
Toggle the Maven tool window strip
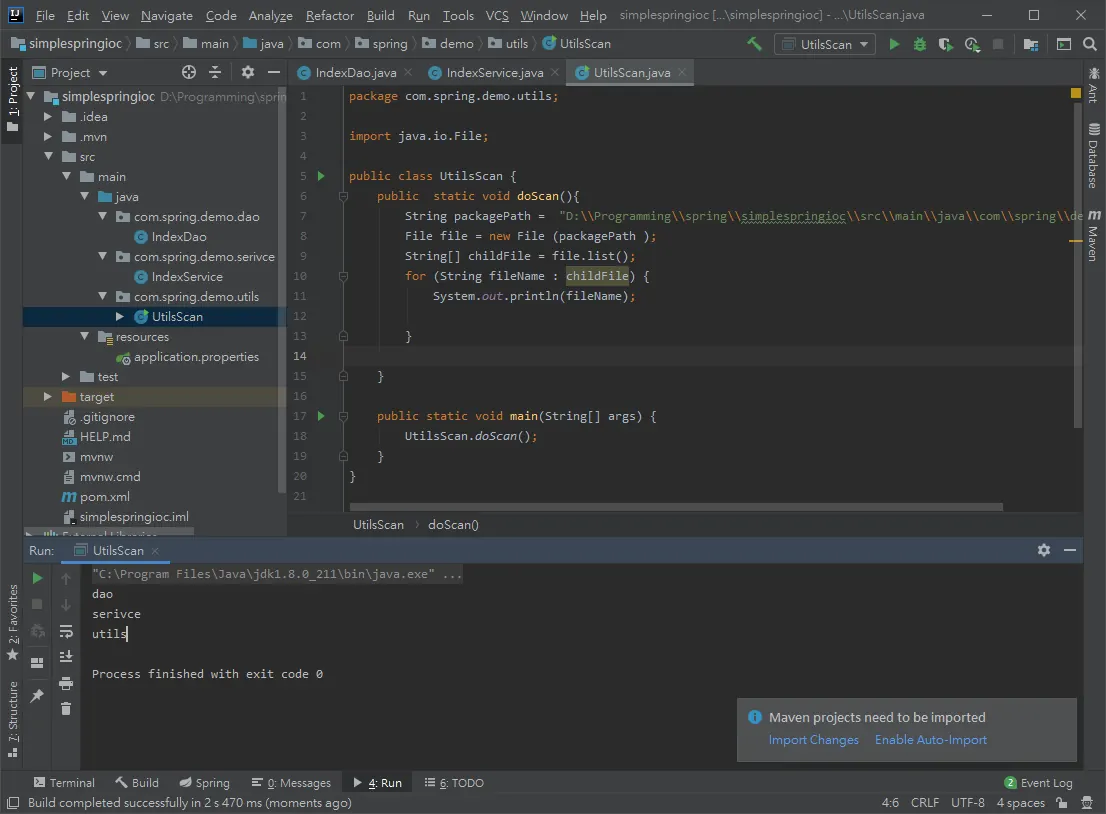[x=1093, y=236]
